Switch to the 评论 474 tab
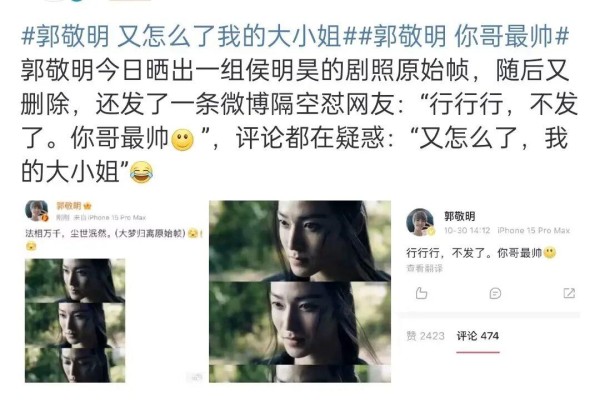Viewport: 600px width, 401px height. (x=478, y=336)
